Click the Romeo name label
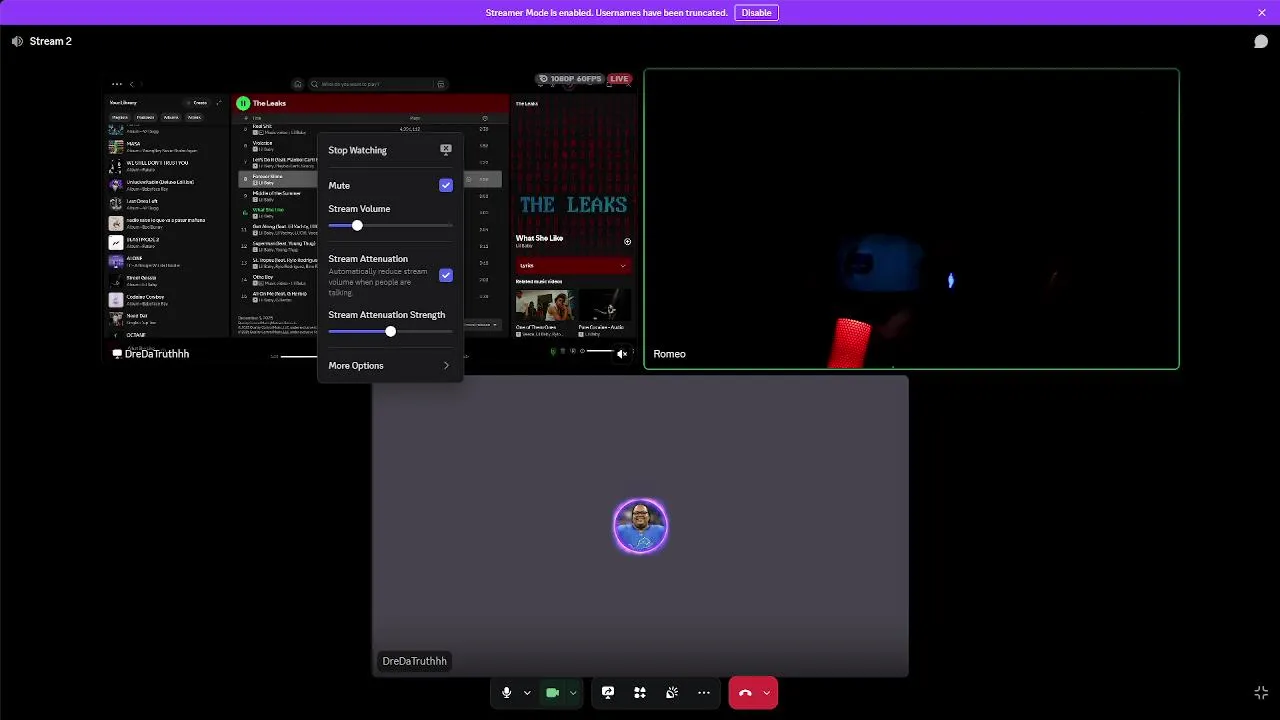 coord(669,354)
